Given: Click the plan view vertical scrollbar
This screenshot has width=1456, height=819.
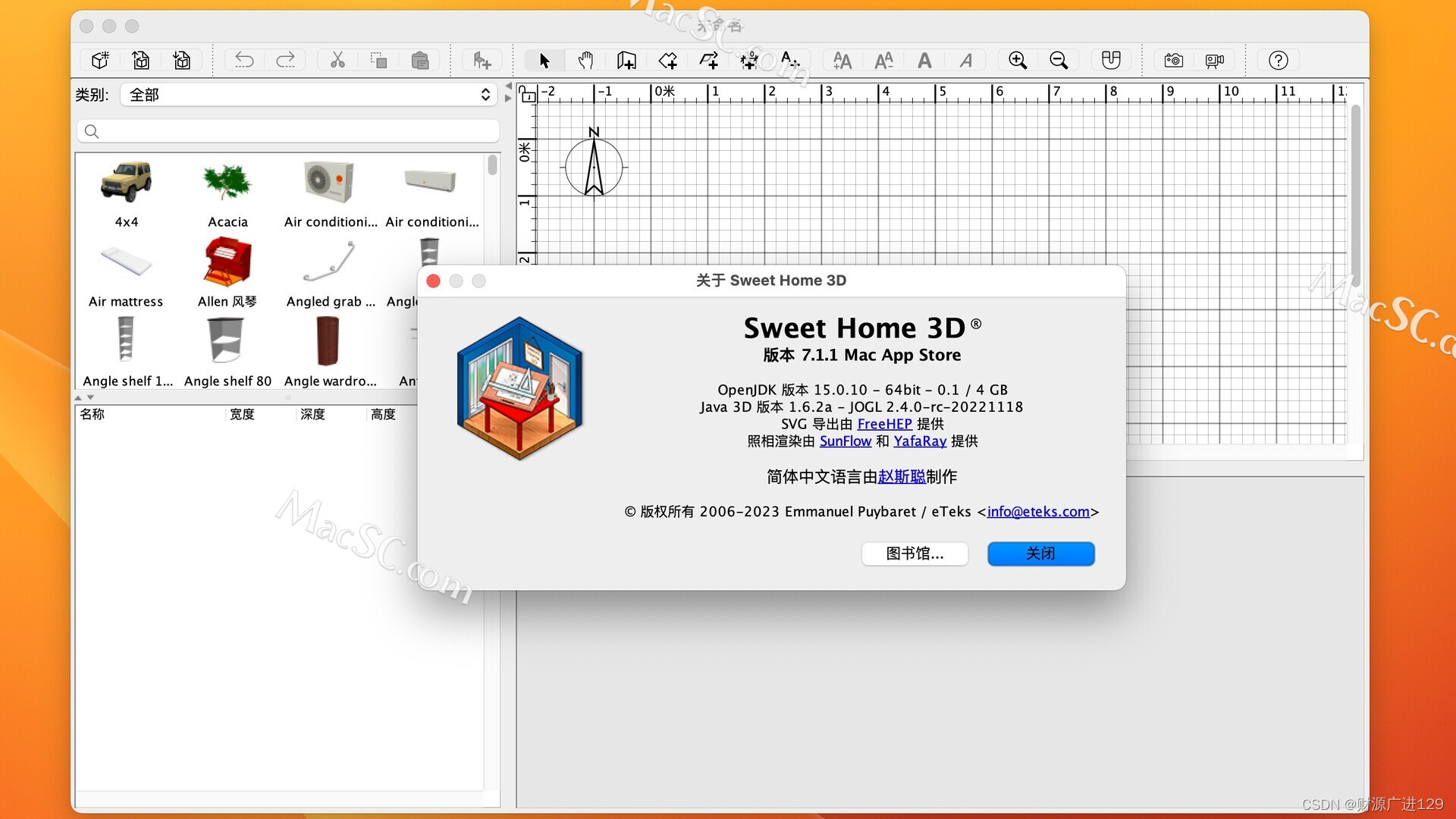Looking at the screenshot, I should 1356,197.
